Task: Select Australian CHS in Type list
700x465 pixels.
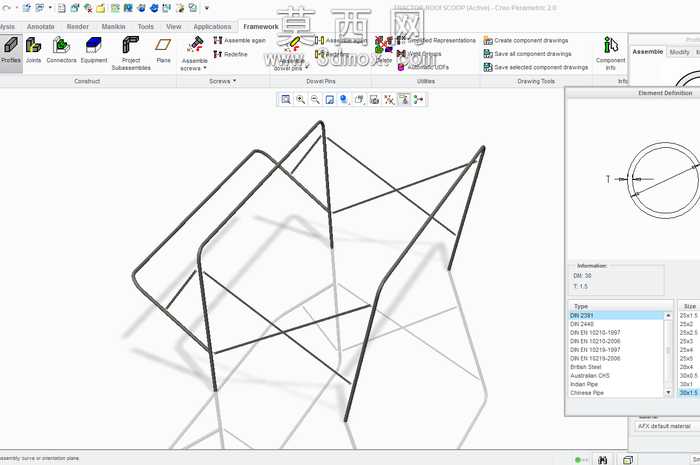Action: (x=616, y=375)
